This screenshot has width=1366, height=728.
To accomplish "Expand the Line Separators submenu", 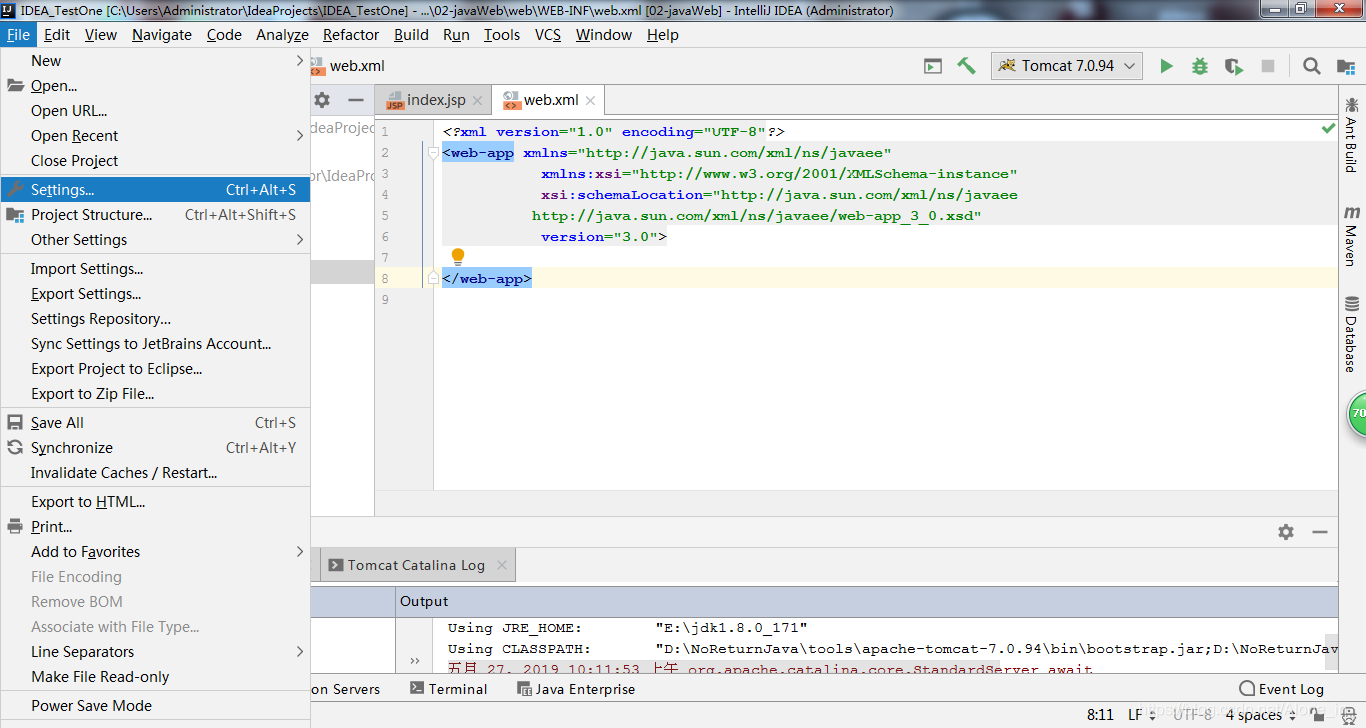I will pos(155,652).
